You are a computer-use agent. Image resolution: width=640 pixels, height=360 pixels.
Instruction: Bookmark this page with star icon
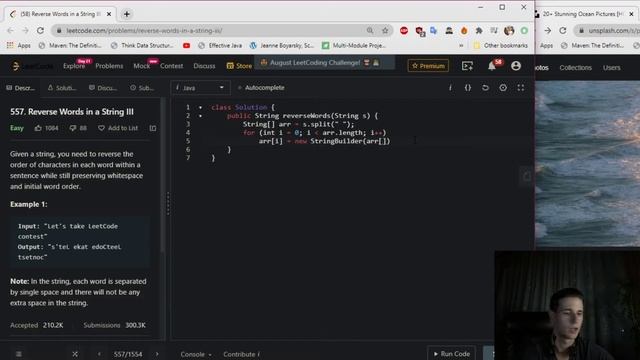coord(385,31)
